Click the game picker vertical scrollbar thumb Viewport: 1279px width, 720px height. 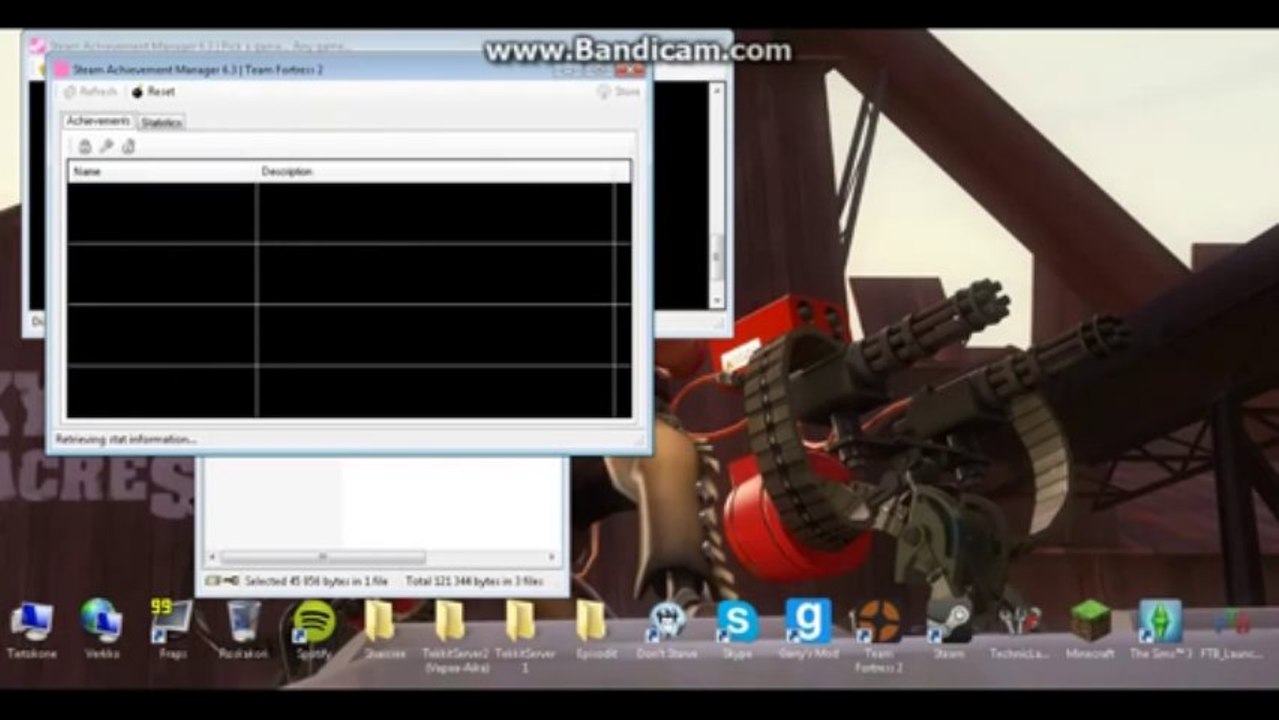pyautogui.click(x=716, y=257)
